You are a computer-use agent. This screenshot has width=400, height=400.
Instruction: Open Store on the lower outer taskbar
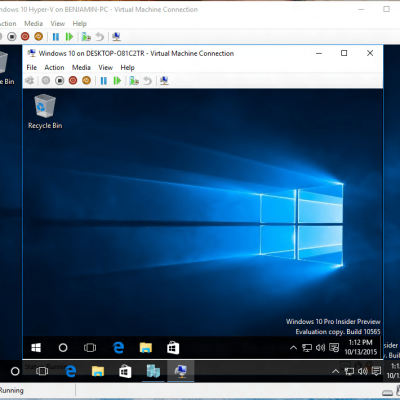(125, 371)
